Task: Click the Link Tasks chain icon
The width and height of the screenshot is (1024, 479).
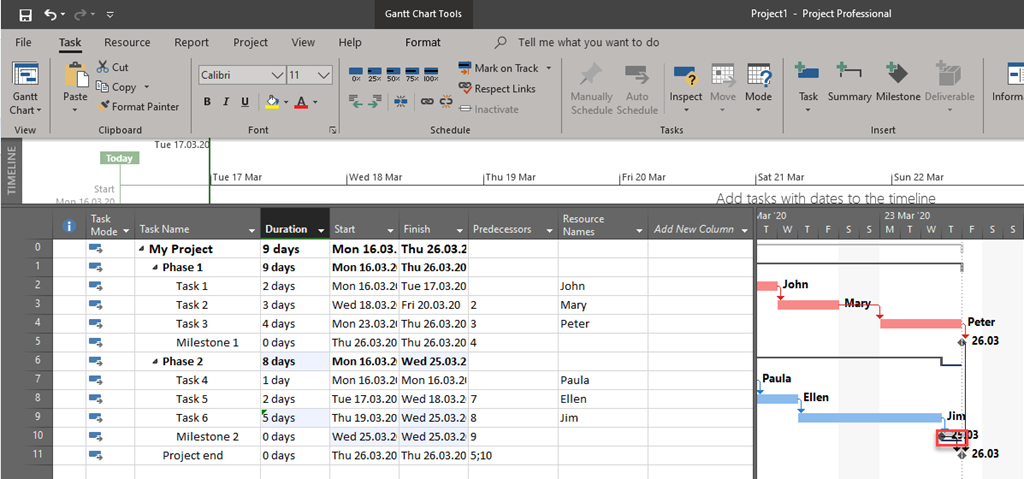Action: pos(428,101)
